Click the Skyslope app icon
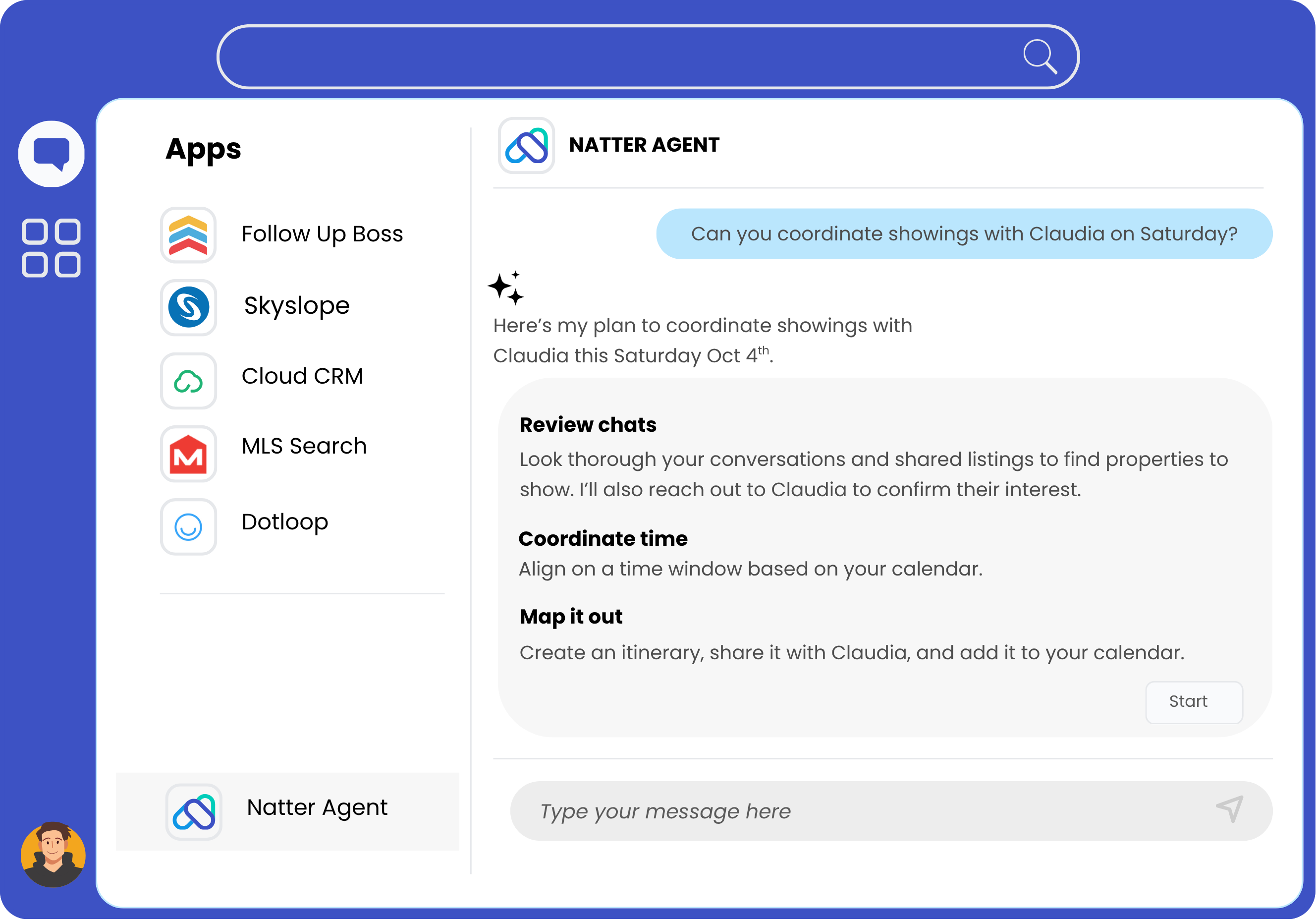1316x920 pixels. pos(189,307)
